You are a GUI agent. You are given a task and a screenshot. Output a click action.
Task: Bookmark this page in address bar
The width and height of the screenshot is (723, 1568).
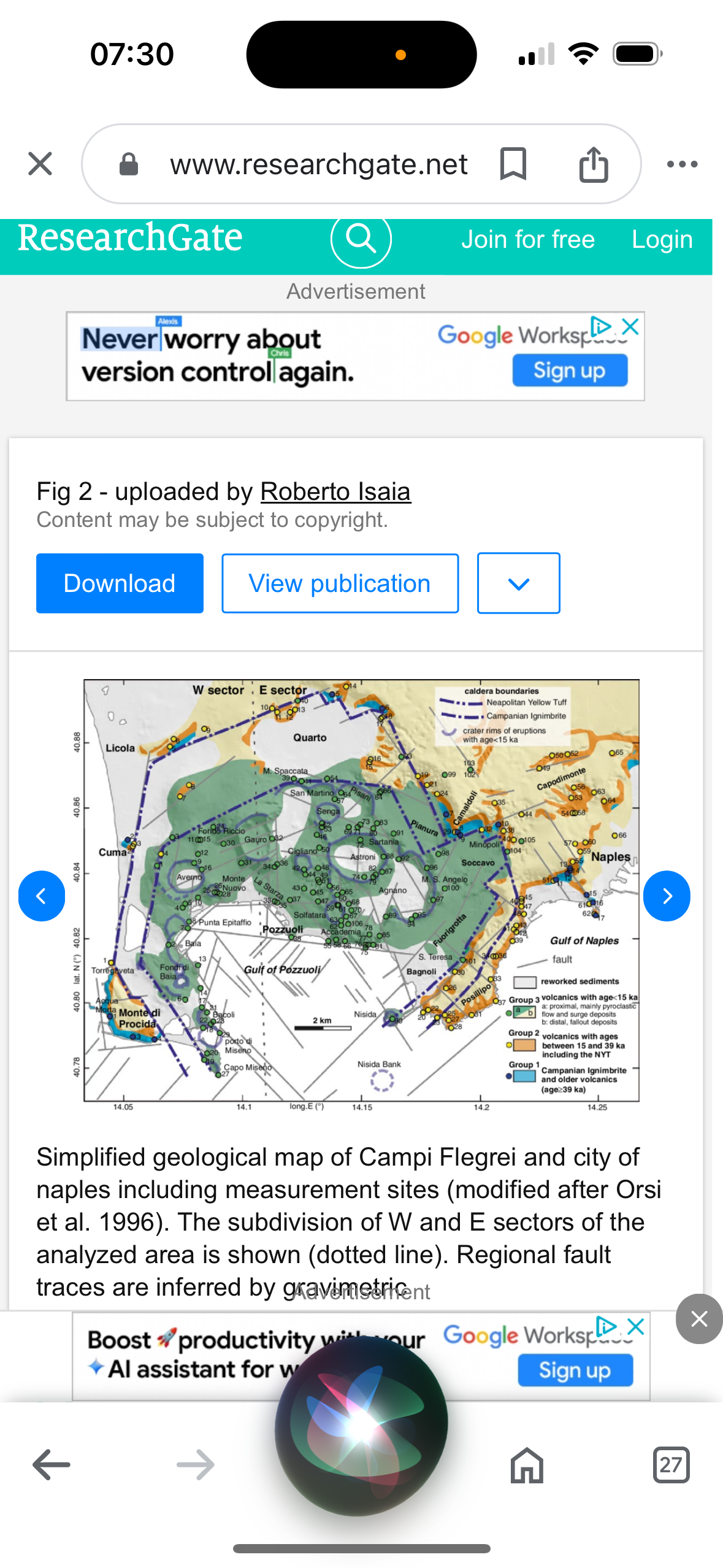(513, 164)
